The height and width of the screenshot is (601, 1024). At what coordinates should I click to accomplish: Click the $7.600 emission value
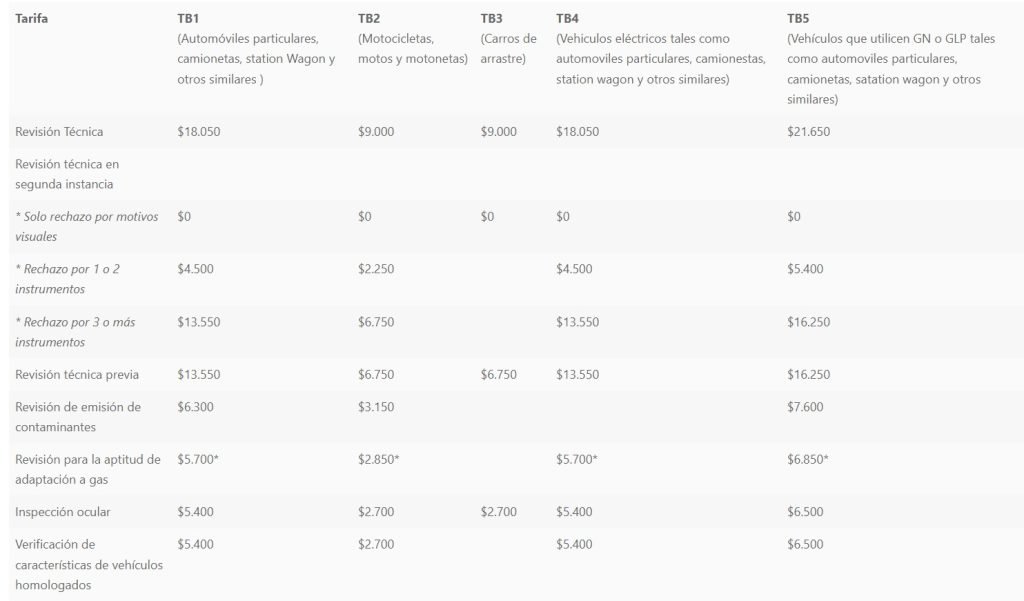805,406
